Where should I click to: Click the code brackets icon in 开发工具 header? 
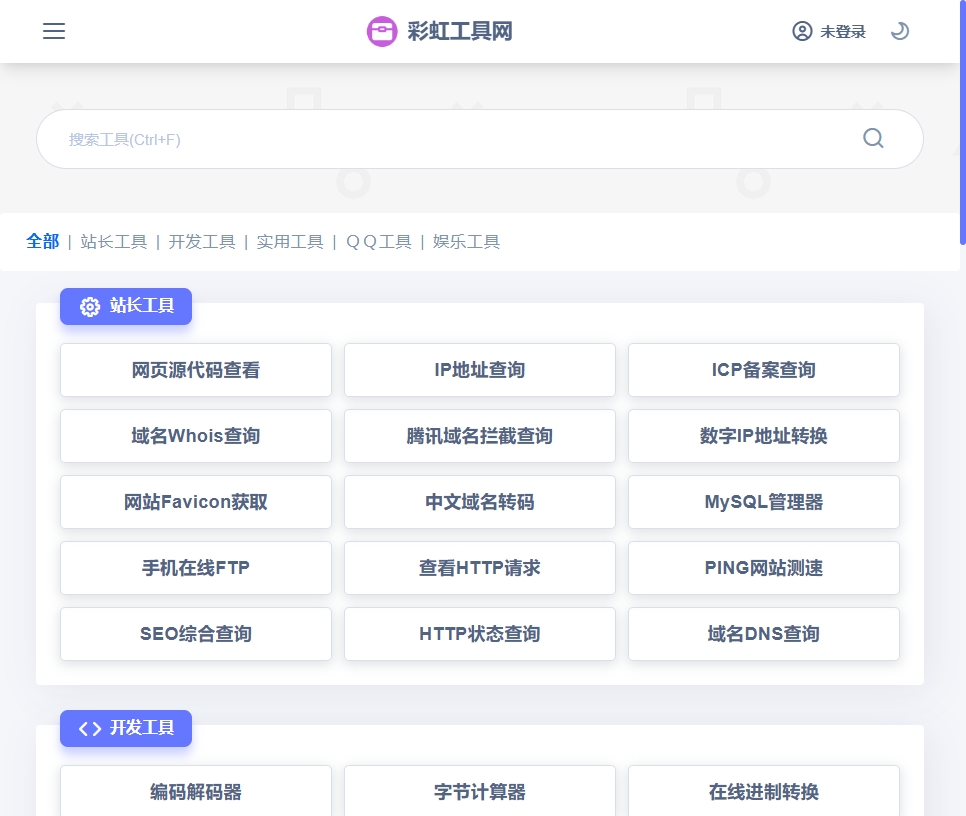pyautogui.click(x=90, y=729)
